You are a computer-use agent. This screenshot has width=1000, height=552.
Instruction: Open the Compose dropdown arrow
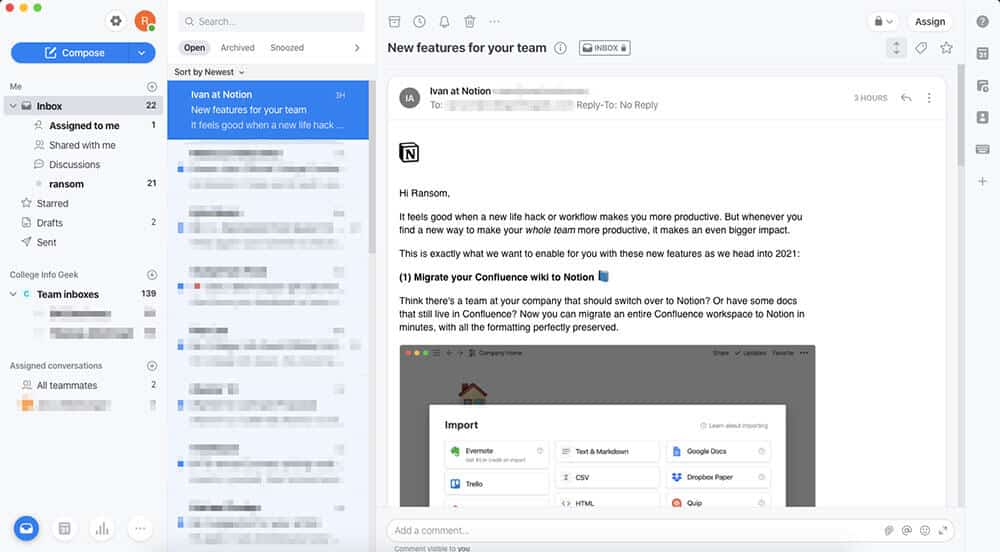click(x=142, y=53)
